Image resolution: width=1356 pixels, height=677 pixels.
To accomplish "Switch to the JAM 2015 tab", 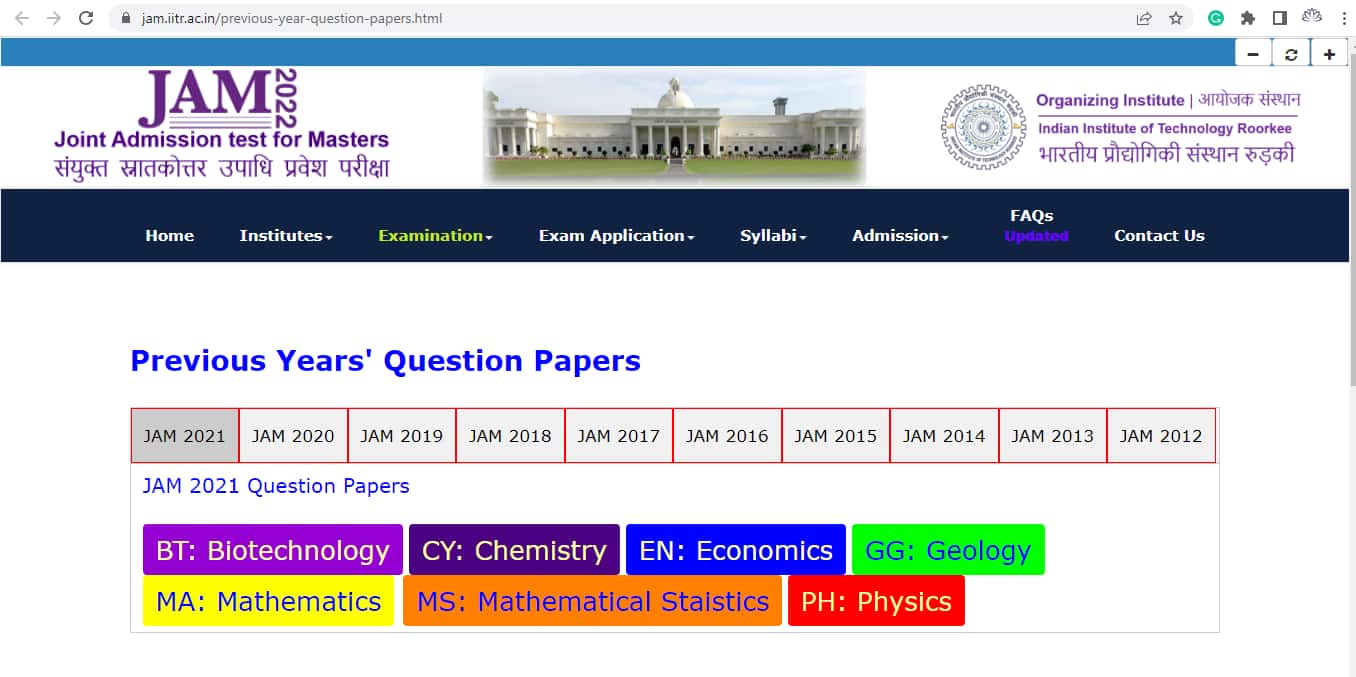I will pyautogui.click(x=836, y=436).
